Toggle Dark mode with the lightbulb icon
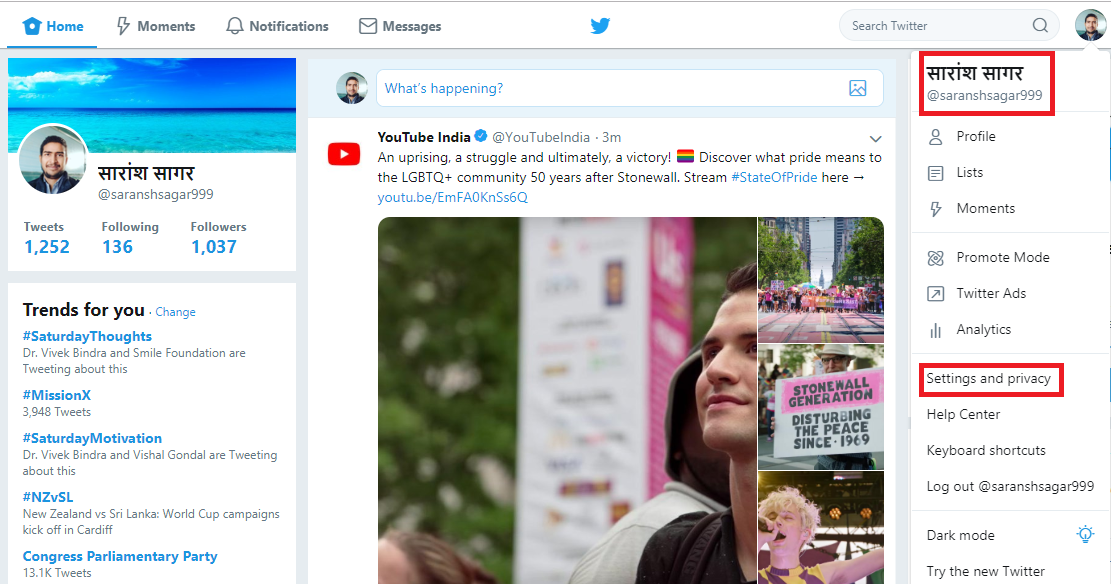The height and width of the screenshot is (584, 1111). tap(1085, 534)
